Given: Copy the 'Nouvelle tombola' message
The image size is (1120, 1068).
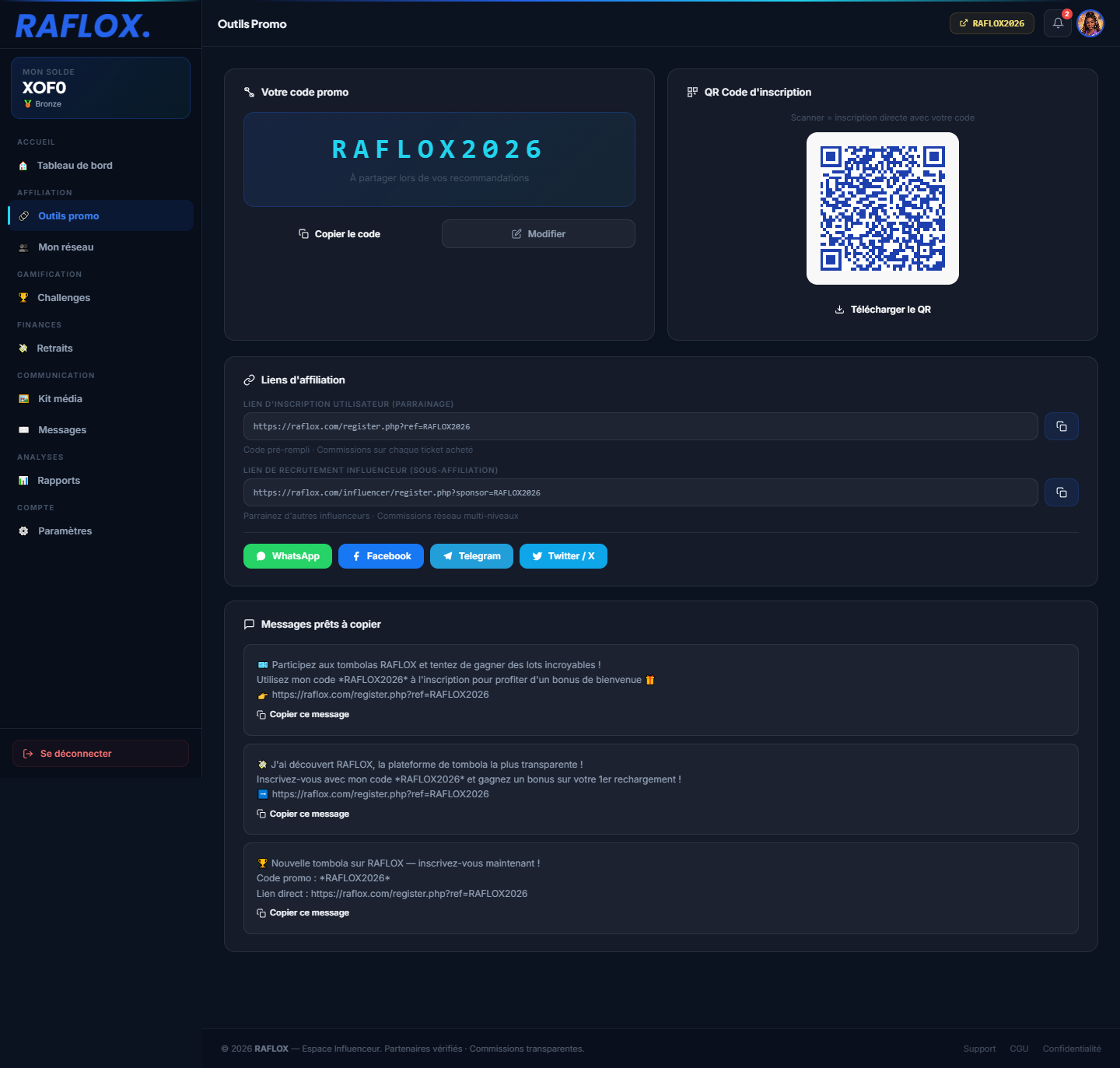Looking at the screenshot, I should point(303,913).
